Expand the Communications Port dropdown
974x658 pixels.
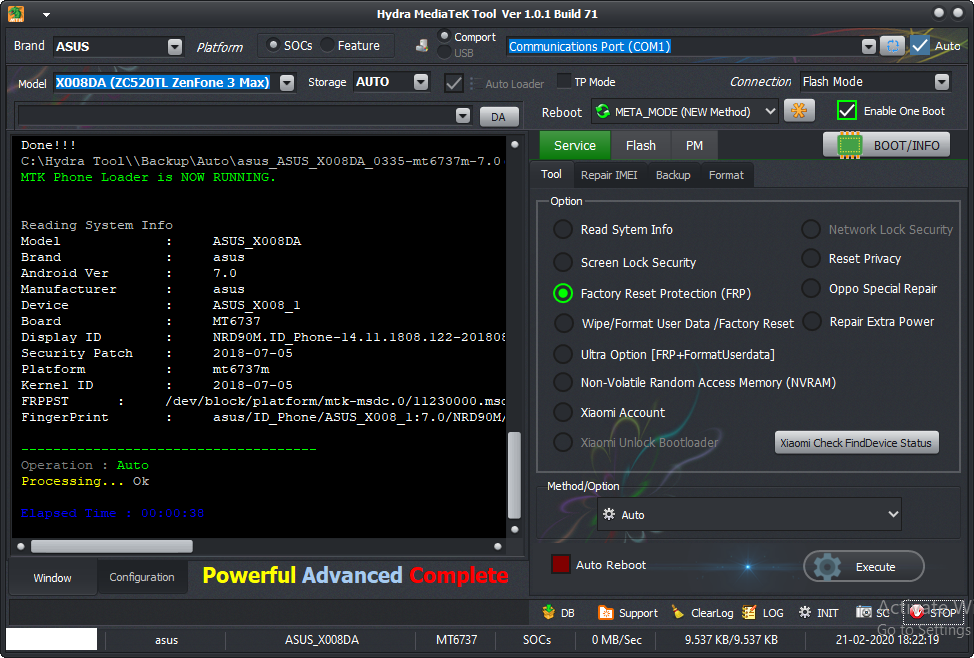tap(869, 46)
